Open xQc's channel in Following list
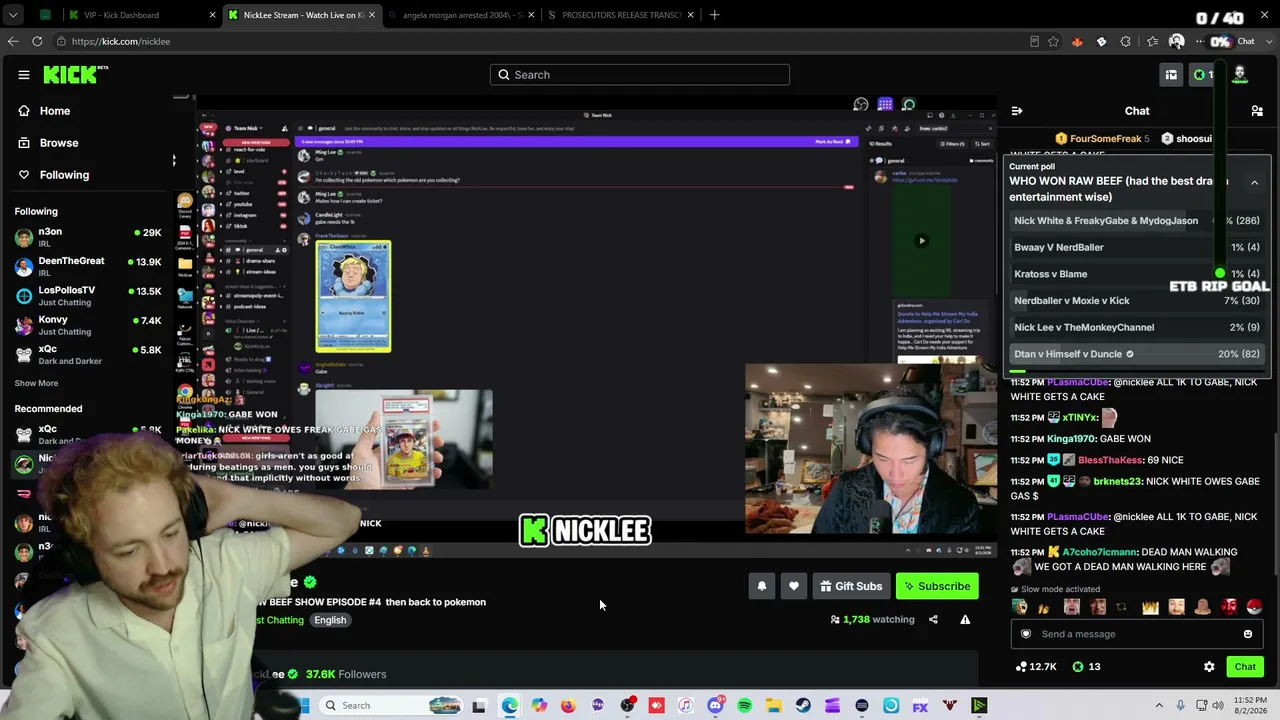This screenshot has height=720, width=1280. (88, 354)
